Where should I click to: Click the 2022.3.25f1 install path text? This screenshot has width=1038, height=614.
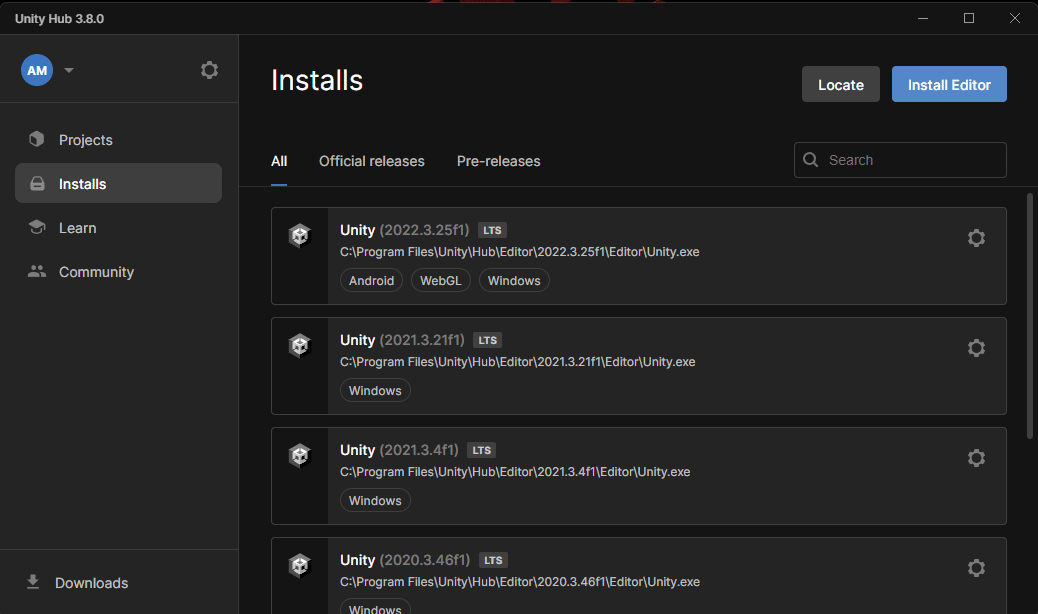click(520, 252)
